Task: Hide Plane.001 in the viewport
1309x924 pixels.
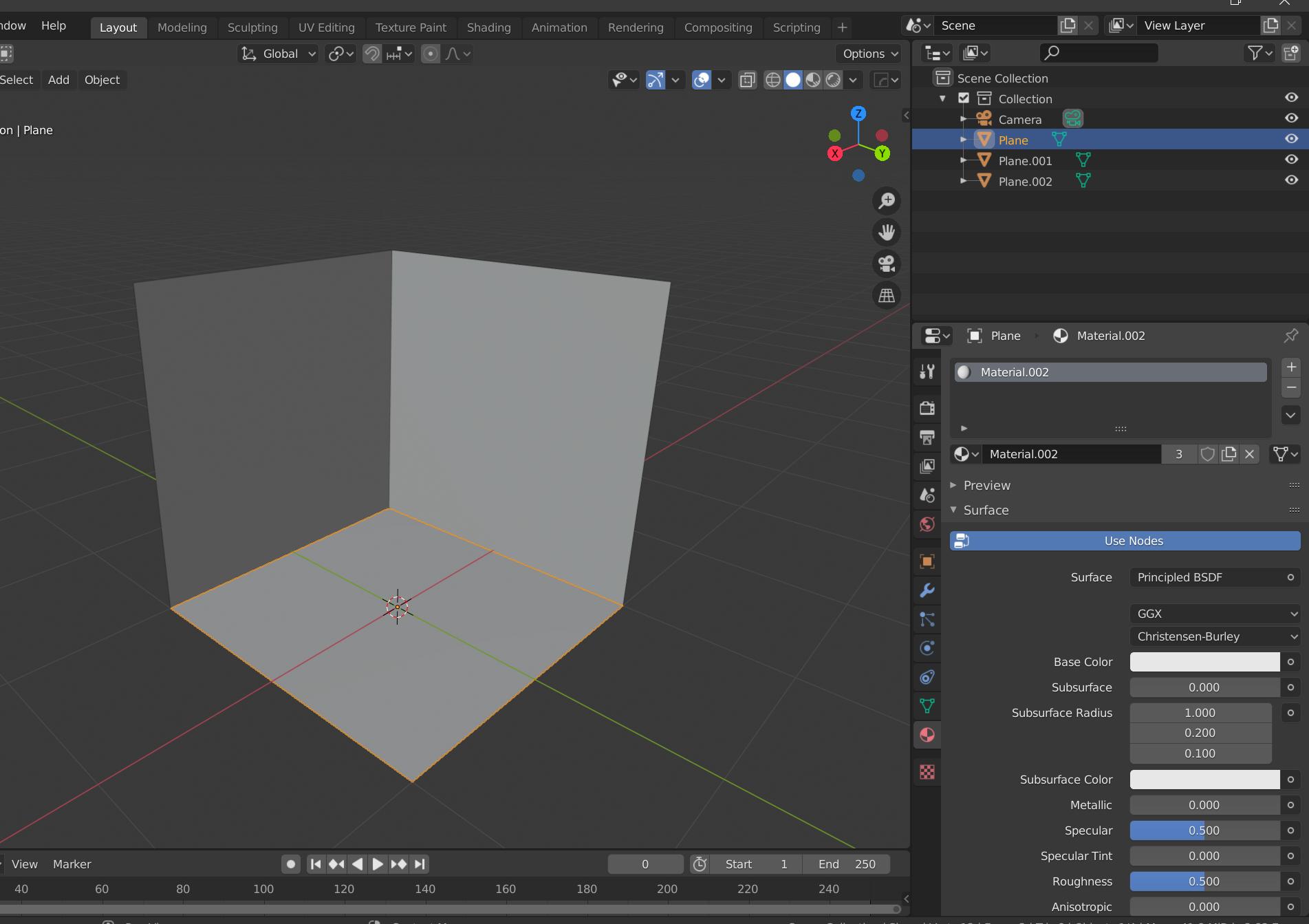Action: pos(1291,160)
